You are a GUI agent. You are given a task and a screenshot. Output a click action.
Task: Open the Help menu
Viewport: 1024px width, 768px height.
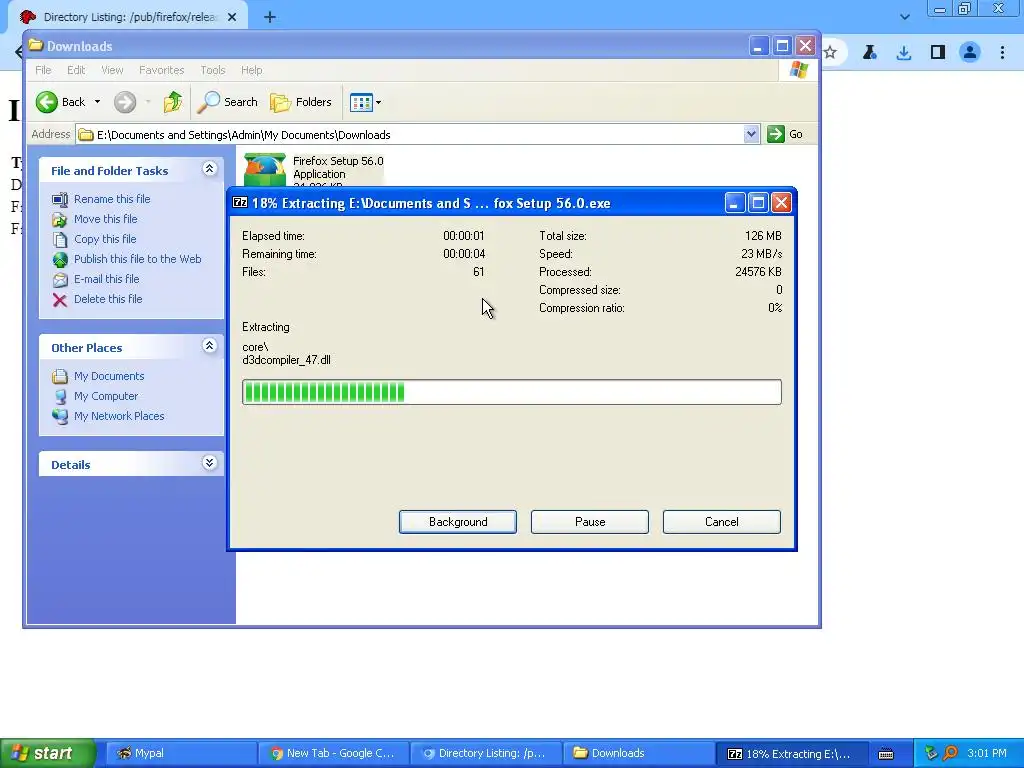pos(251,70)
